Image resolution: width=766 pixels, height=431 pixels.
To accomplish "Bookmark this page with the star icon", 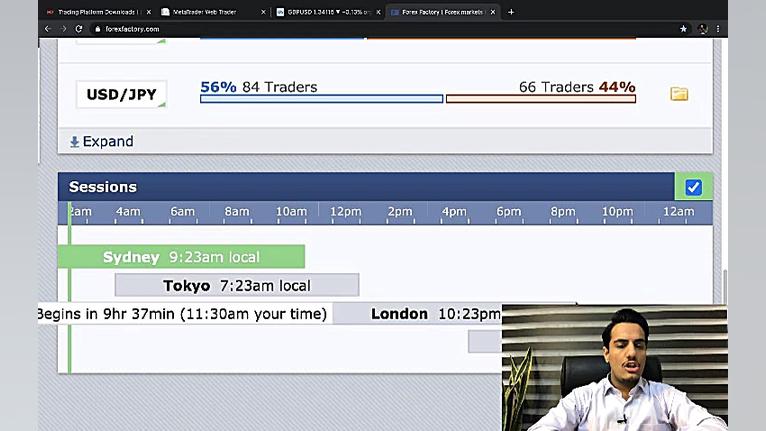I will (683, 29).
